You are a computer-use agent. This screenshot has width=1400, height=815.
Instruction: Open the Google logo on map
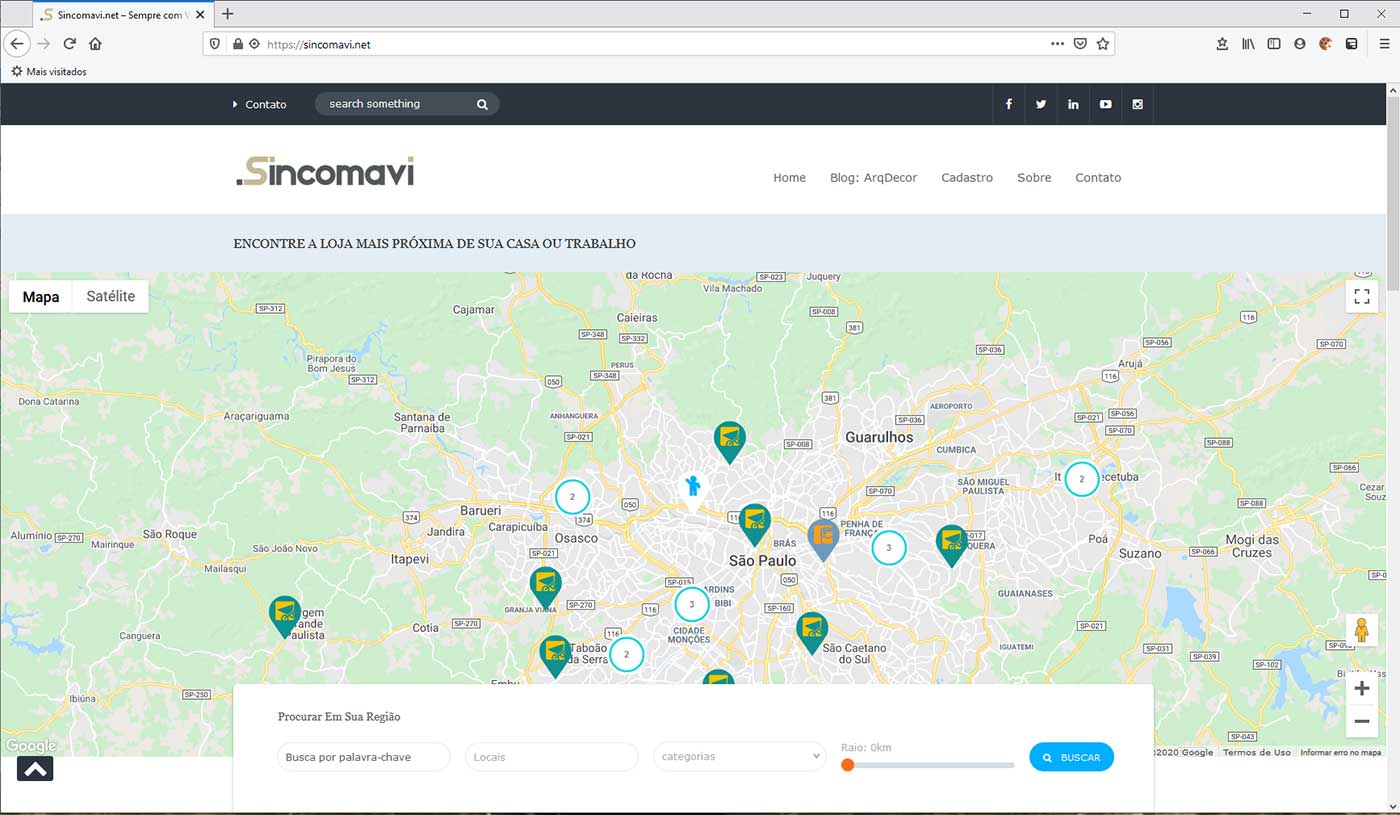tap(30, 746)
